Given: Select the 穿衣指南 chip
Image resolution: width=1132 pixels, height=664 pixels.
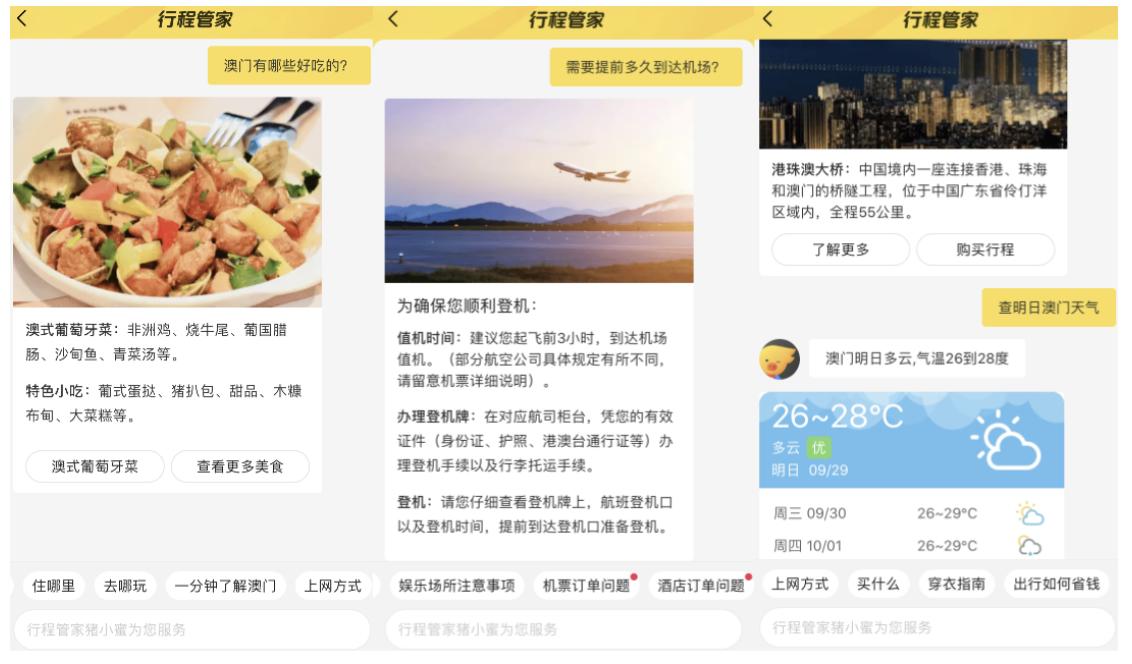Looking at the screenshot, I should (x=957, y=584).
